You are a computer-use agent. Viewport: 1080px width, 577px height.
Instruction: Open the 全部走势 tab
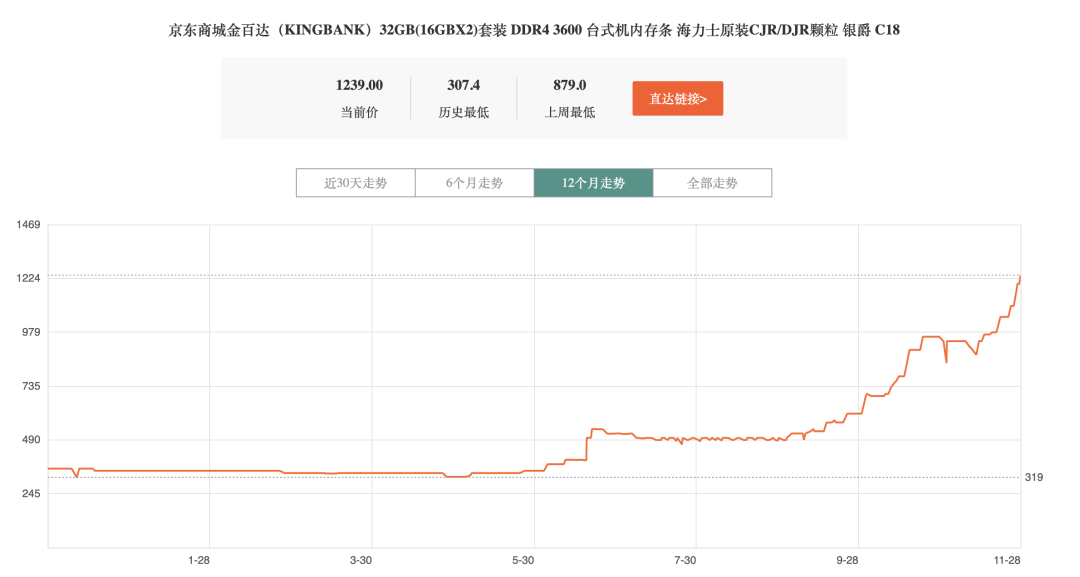point(712,183)
